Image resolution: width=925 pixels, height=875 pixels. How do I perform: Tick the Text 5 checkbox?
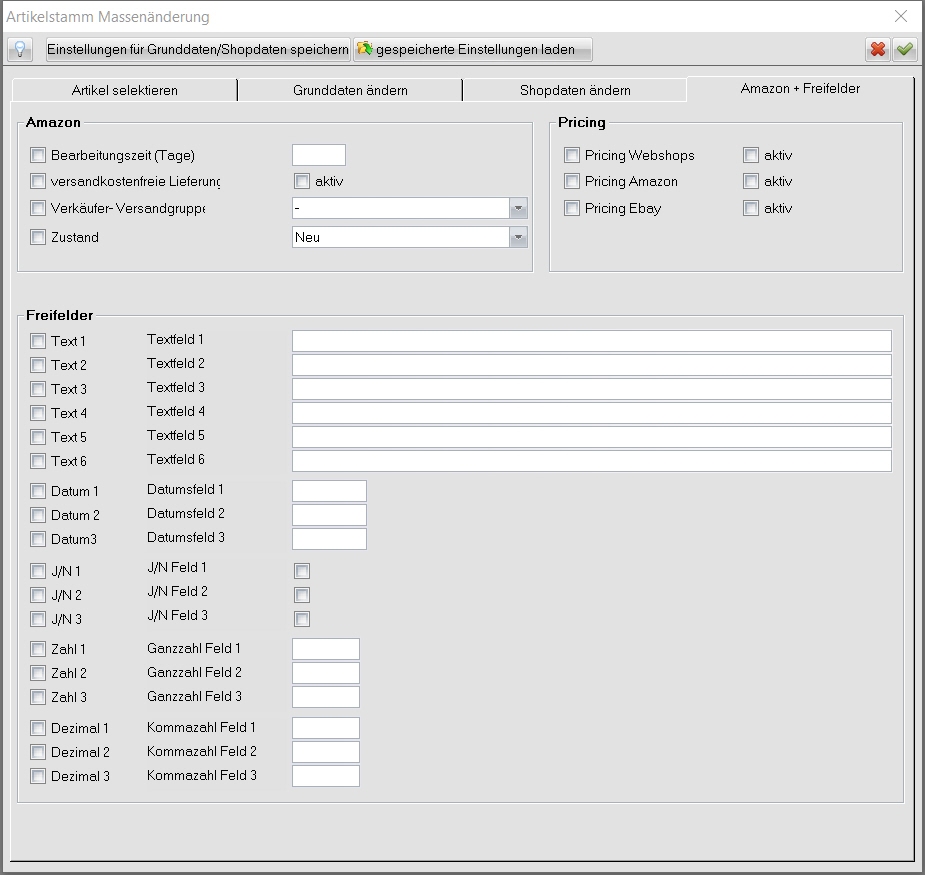38,437
